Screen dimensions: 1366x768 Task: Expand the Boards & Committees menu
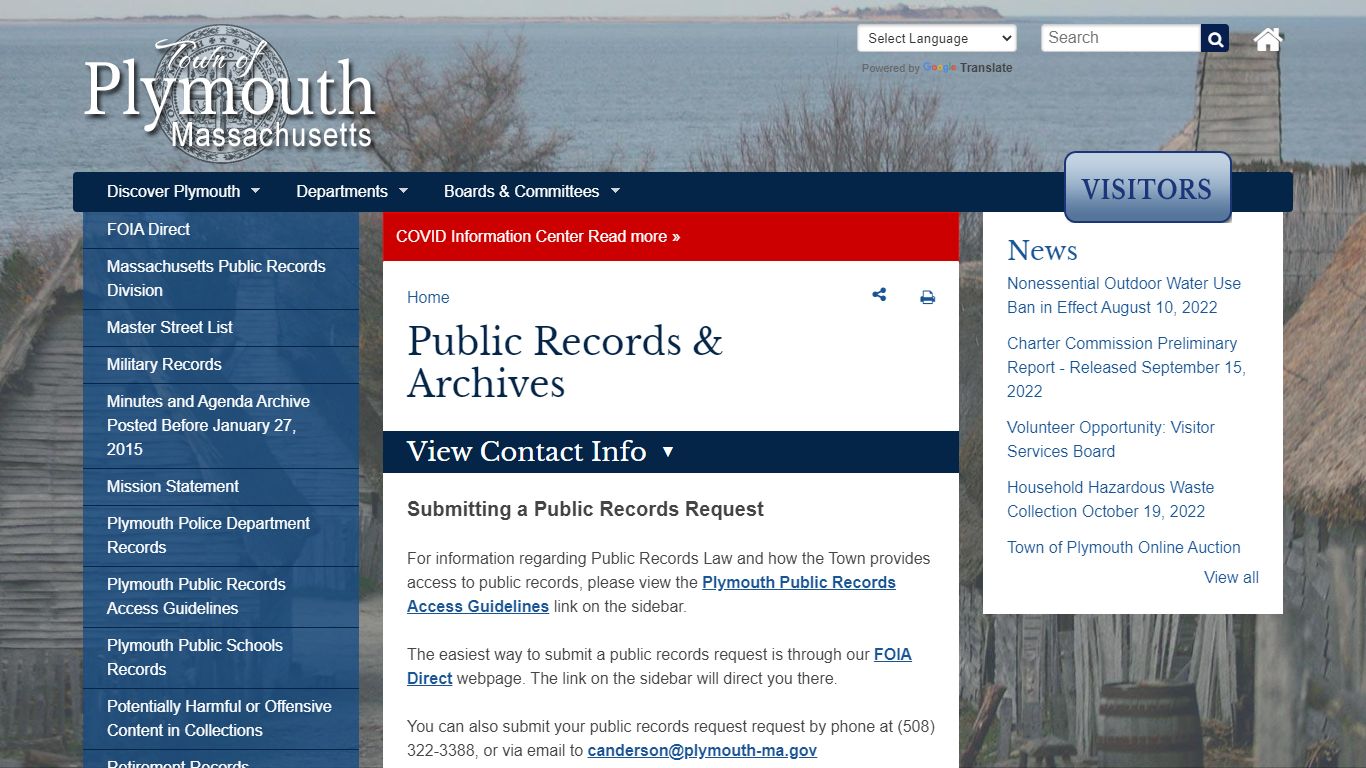(532, 191)
